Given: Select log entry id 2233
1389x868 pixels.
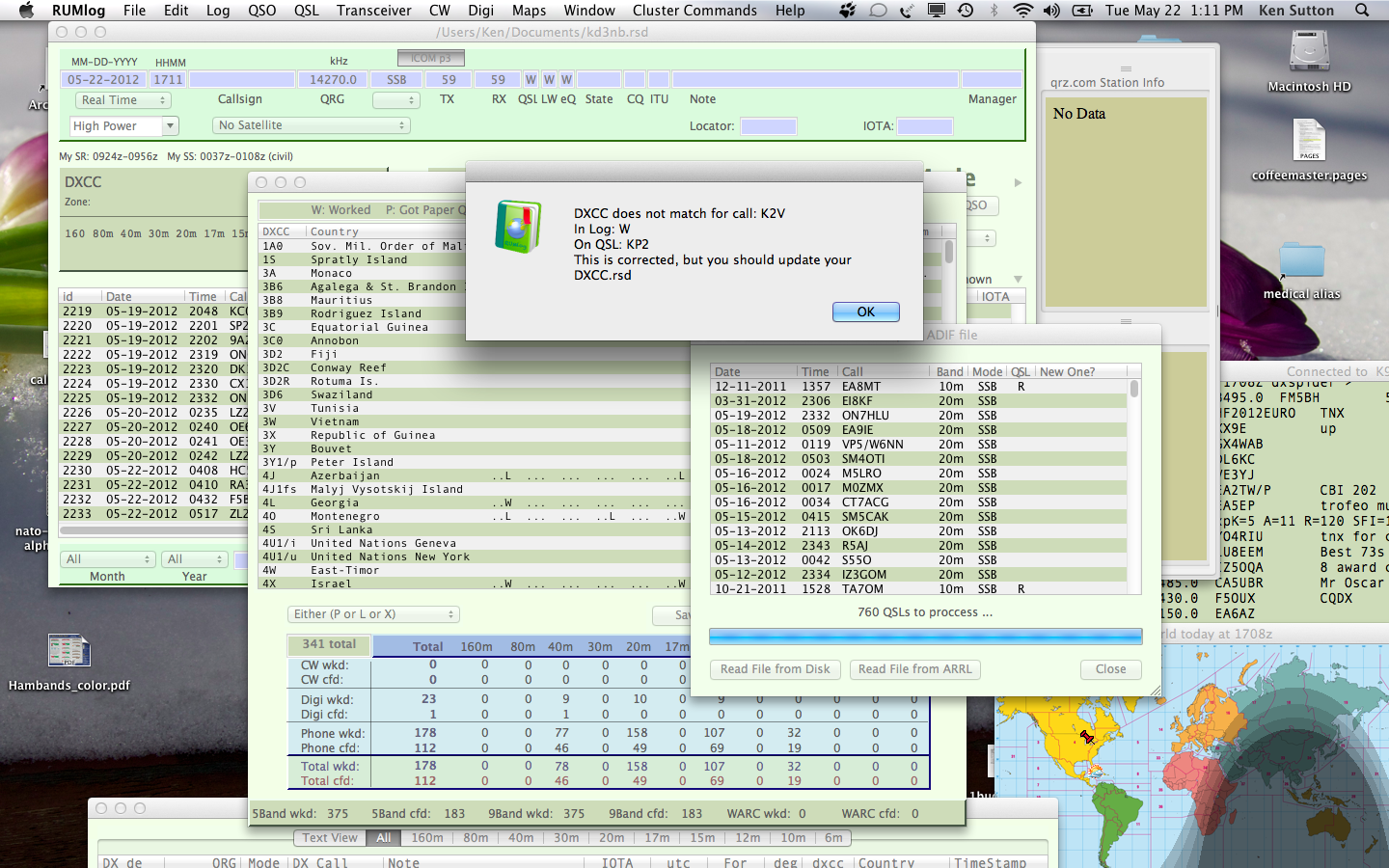Looking at the screenshot, I should tap(153, 514).
